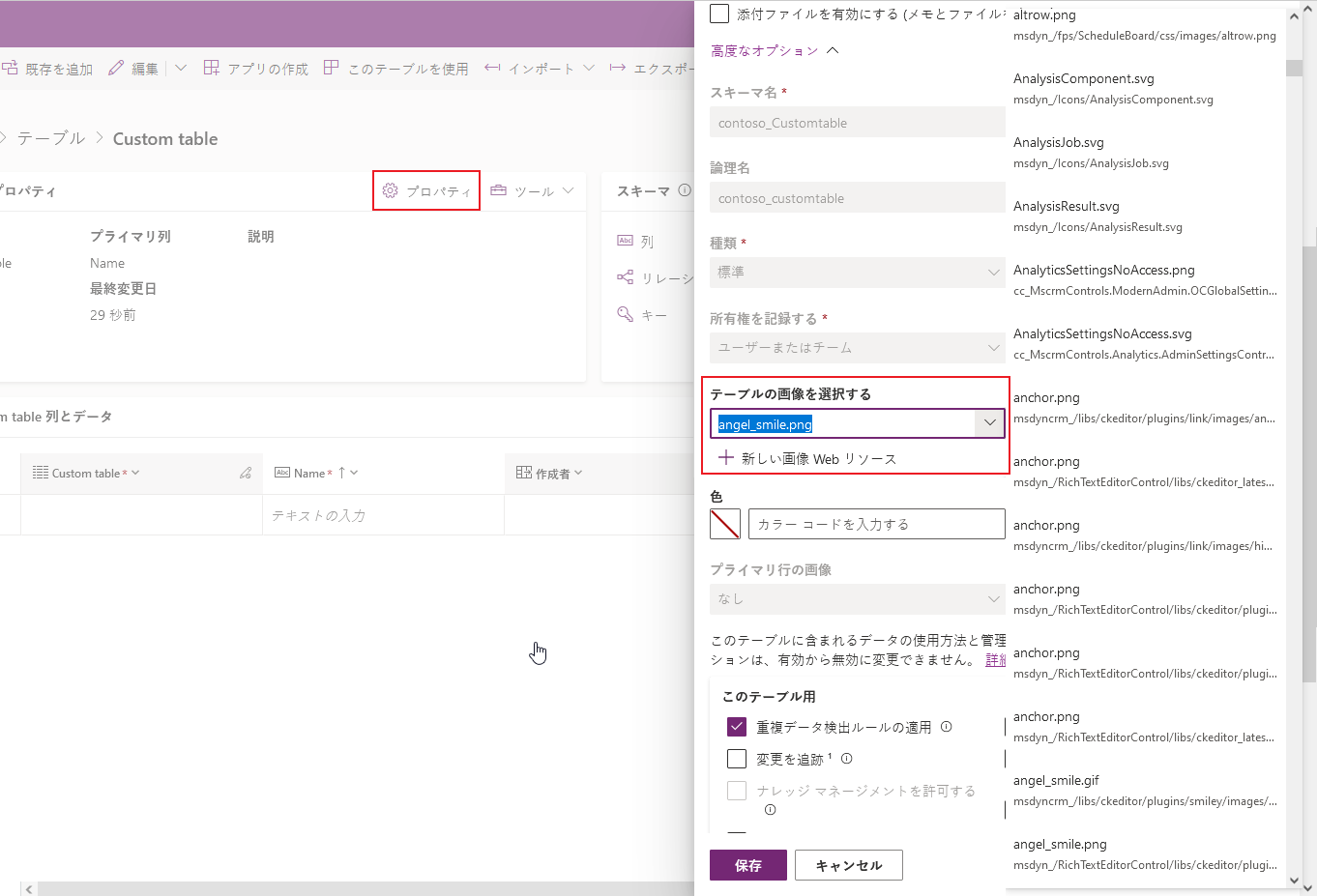Viewport: 1317px width, 896px height.
Task: Click the このテーブルを使用 icon
Action: pos(332,69)
